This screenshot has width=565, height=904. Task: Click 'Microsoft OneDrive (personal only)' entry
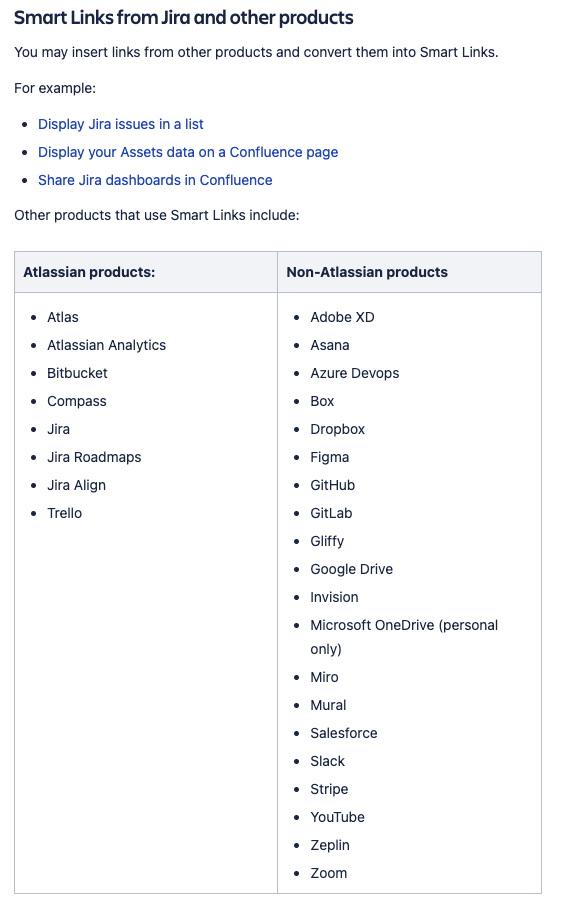(404, 638)
